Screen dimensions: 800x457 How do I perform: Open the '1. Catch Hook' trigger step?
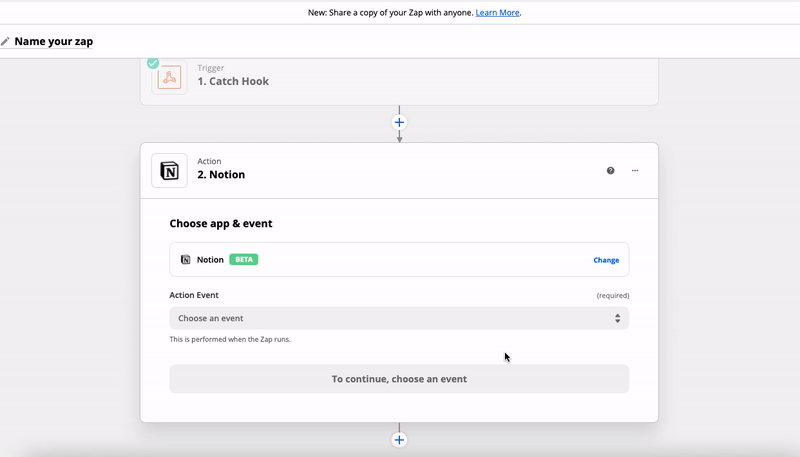399,82
